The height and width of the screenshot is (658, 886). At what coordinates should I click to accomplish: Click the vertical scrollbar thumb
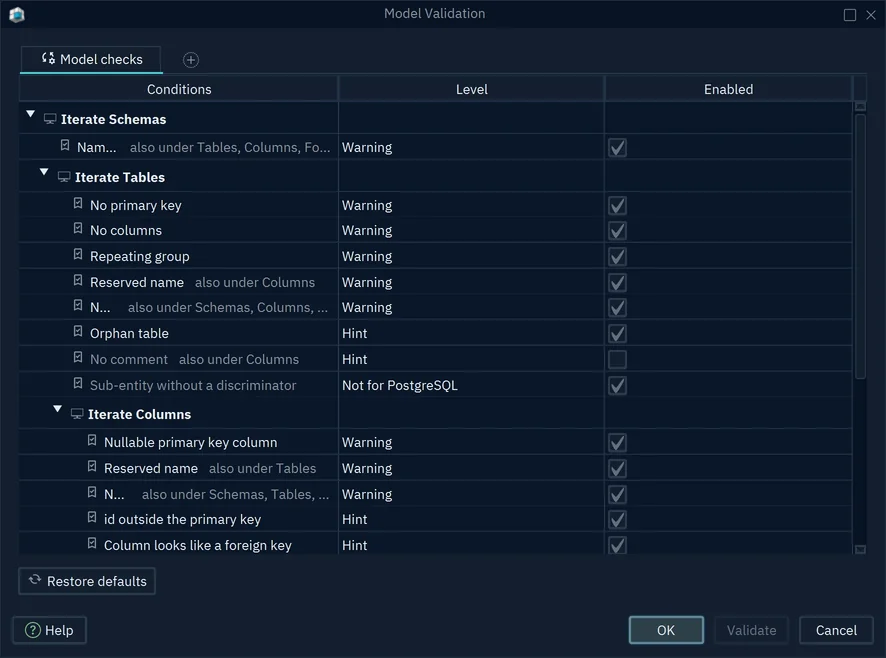pyautogui.click(x=860, y=246)
